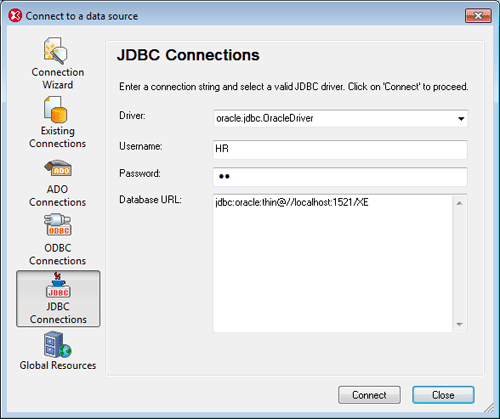The image size is (500, 419).
Task: Close the dialog with the red X
Action: click(478, 16)
